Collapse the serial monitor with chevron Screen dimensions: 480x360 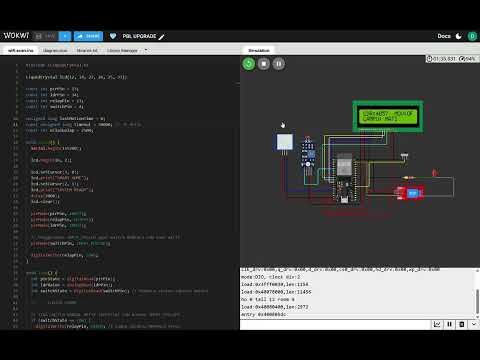474,324
